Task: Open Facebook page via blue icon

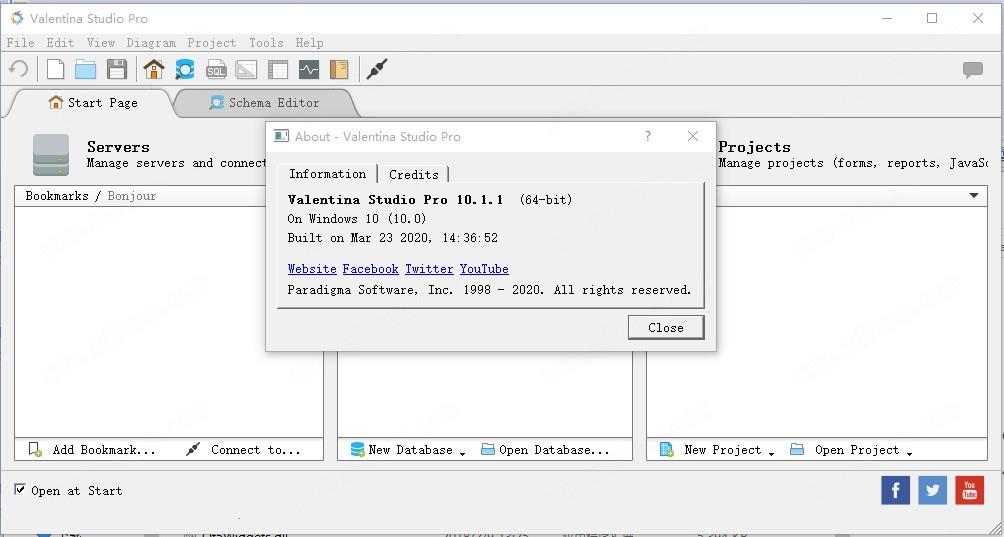Action: click(x=895, y=490)
